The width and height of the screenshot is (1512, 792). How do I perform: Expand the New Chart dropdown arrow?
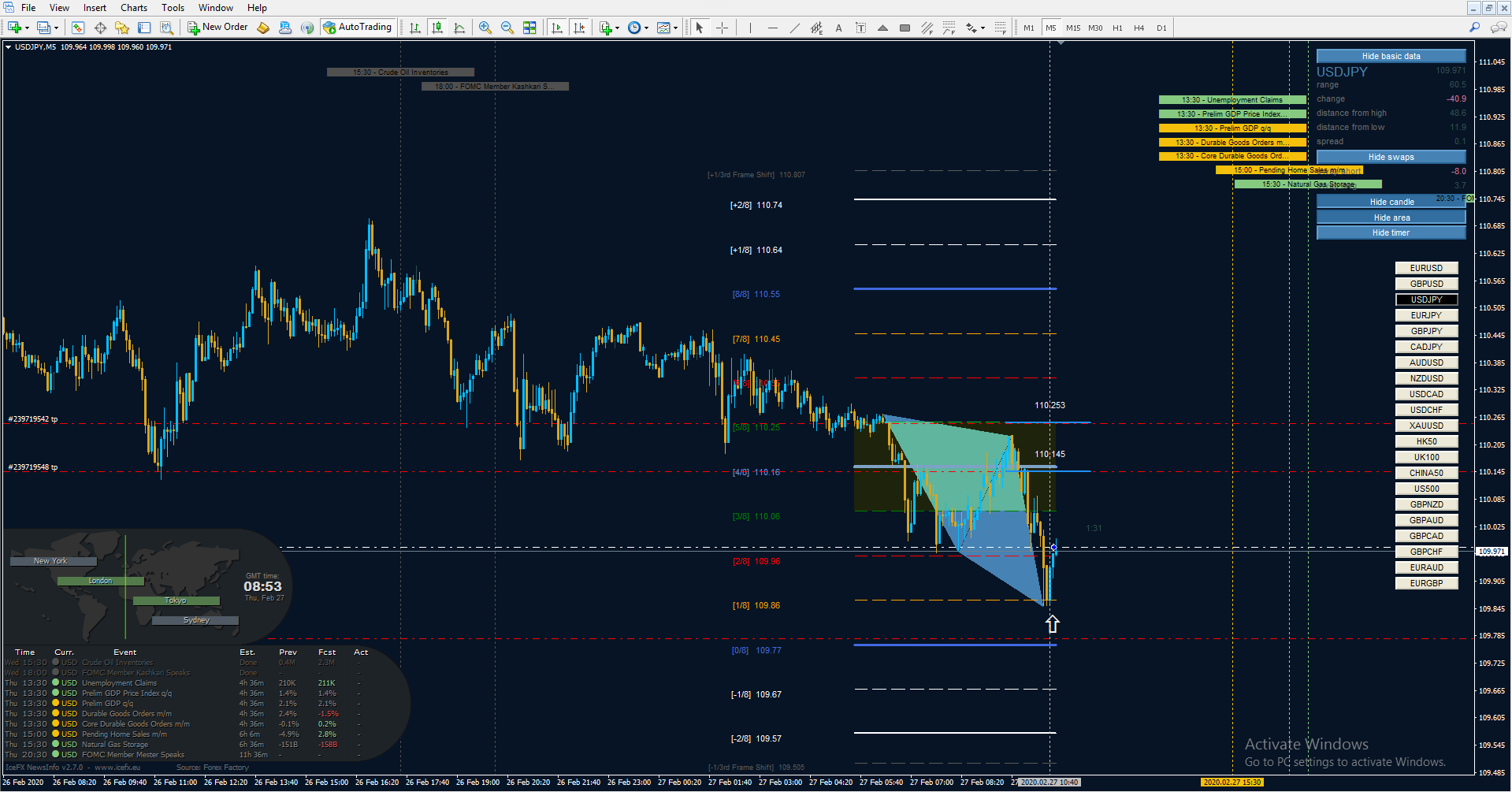pos(27,28)
